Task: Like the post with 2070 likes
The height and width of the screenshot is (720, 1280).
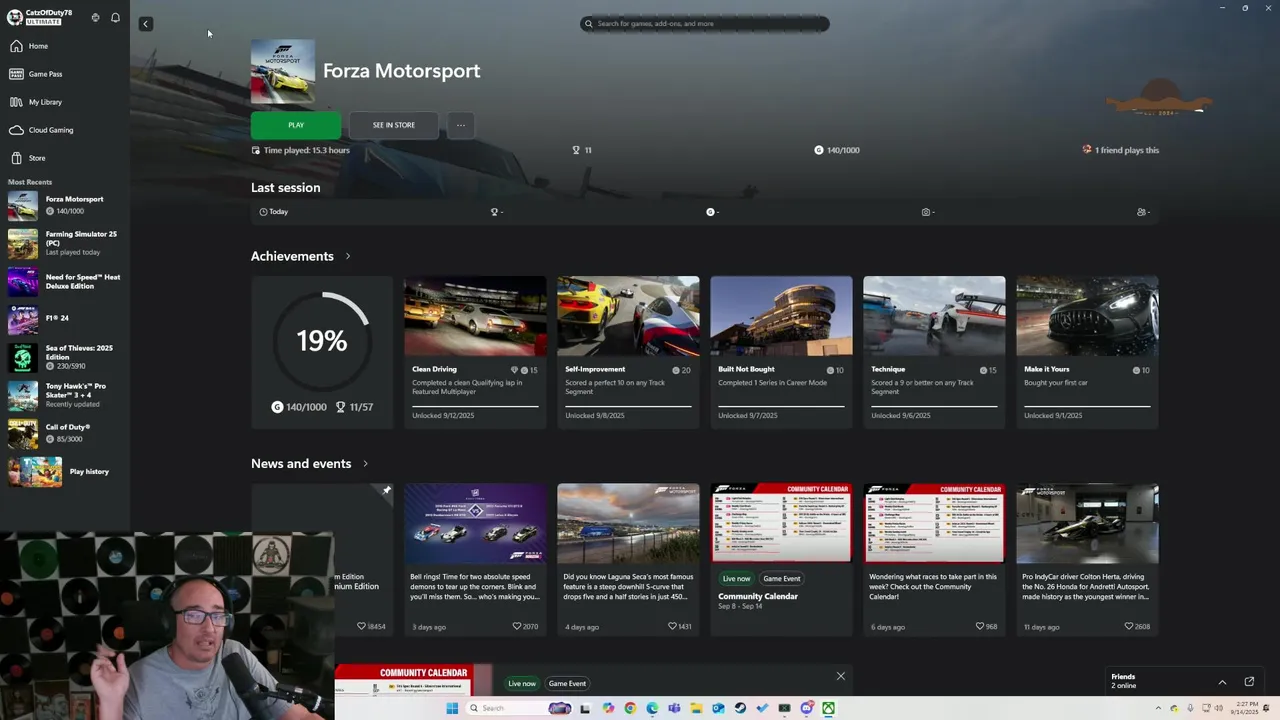Action: (x=517, y=627)
